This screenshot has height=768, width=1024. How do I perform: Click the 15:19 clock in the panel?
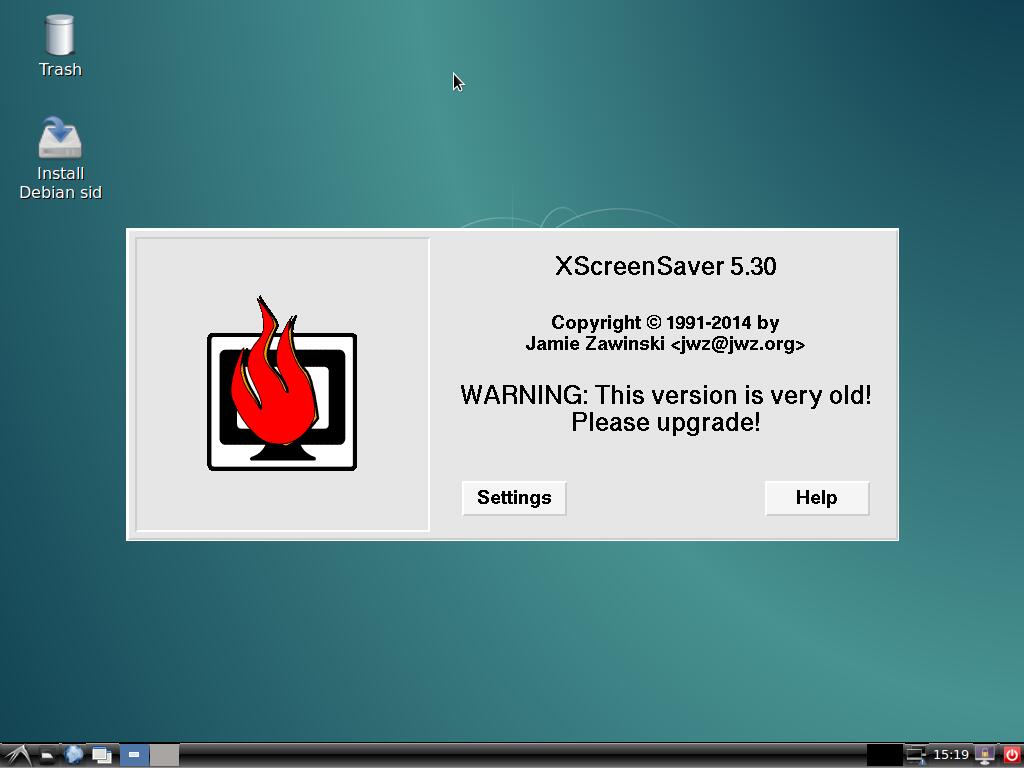tap(951, 755)
